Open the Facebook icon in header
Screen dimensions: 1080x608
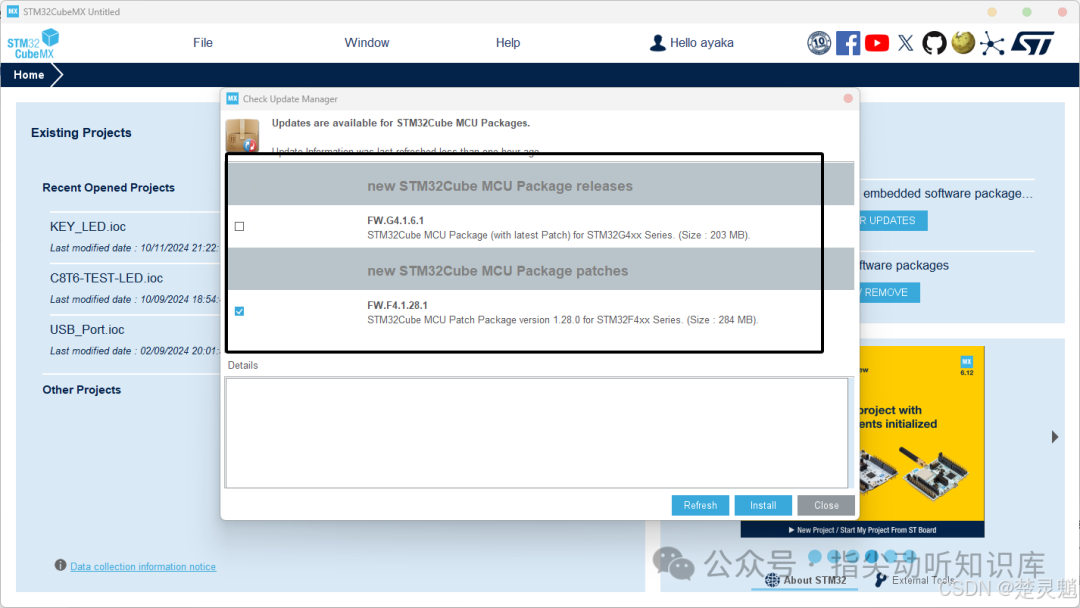click(x=848, y=43)
